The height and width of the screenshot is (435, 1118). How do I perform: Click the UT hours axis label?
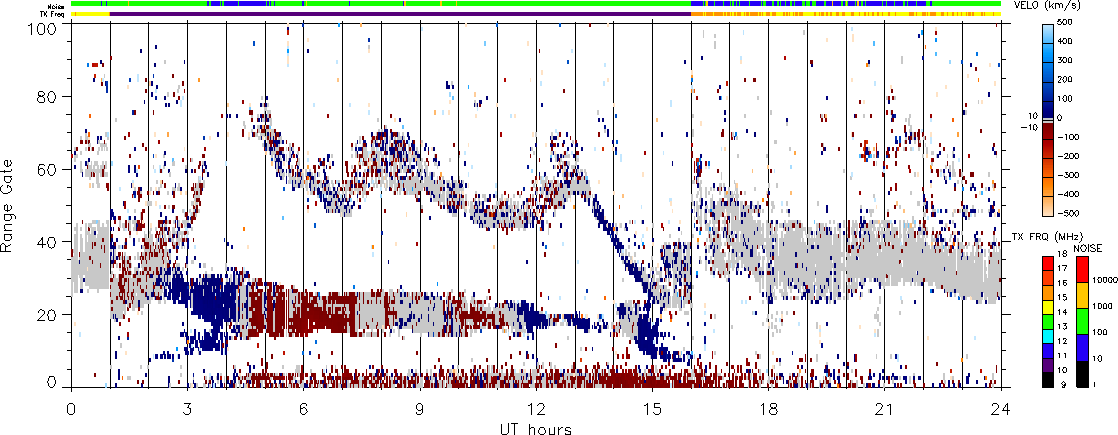point(535,427)
